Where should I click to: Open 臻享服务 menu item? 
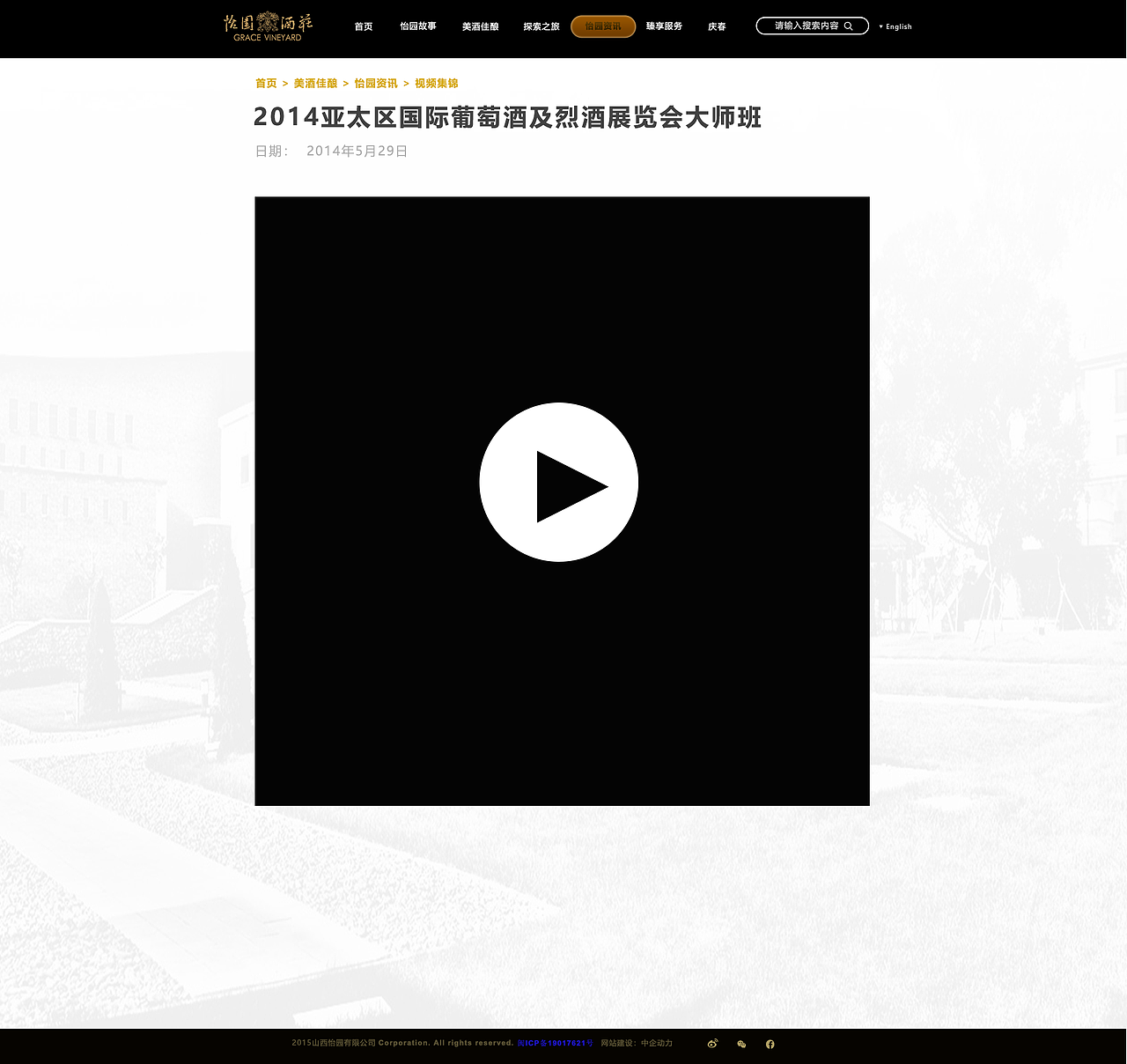664,26
